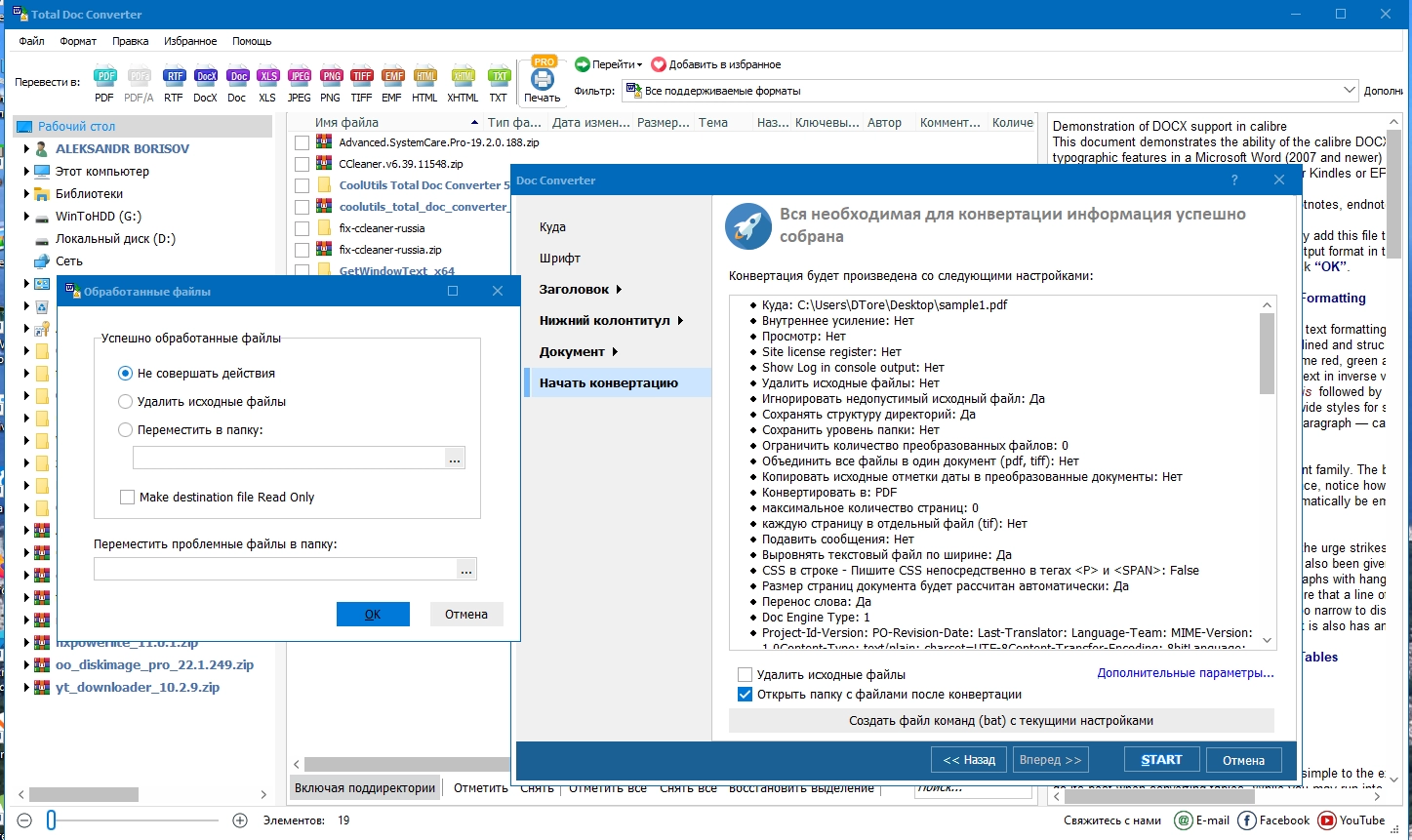Click the heart icon Добавить в избранное
The image size is (1412, 840).
click(x=659, y=64)
